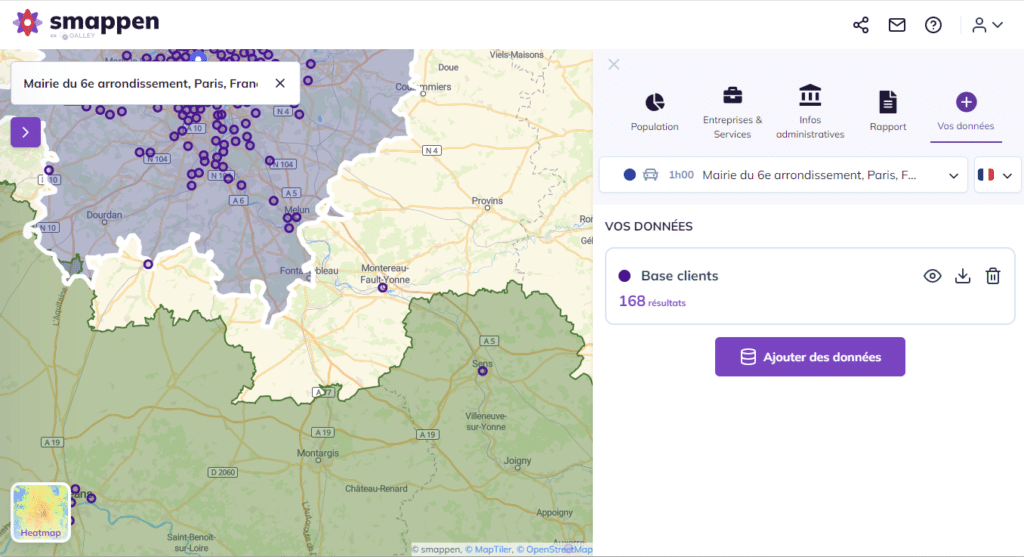The width and height of the screenshot is (1024, 557).
Task: Expand the left sidebar arrow button
Action: pos(25,133)
